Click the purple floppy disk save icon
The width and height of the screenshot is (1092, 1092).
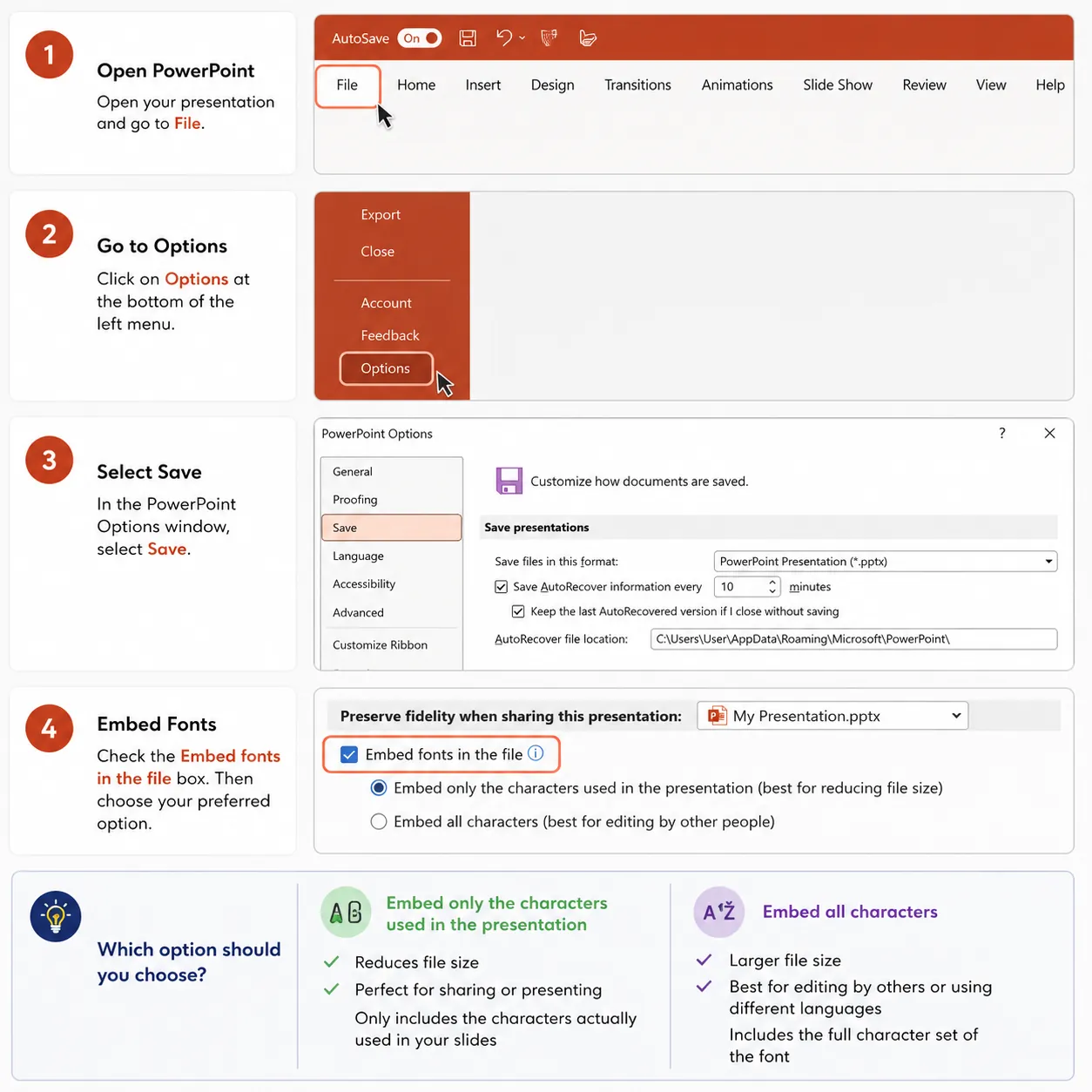point(509,481)
